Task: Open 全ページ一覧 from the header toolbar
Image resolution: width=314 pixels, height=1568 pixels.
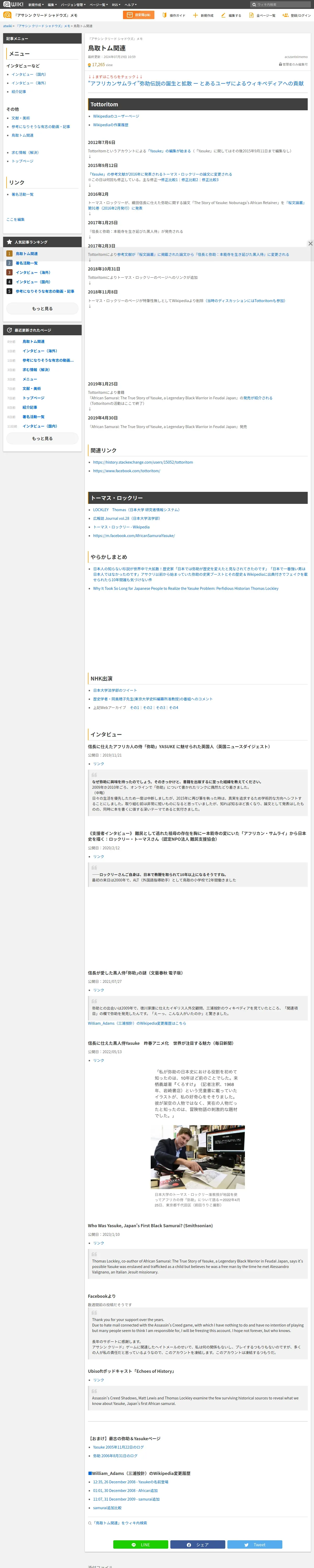Action: point(262,15)
